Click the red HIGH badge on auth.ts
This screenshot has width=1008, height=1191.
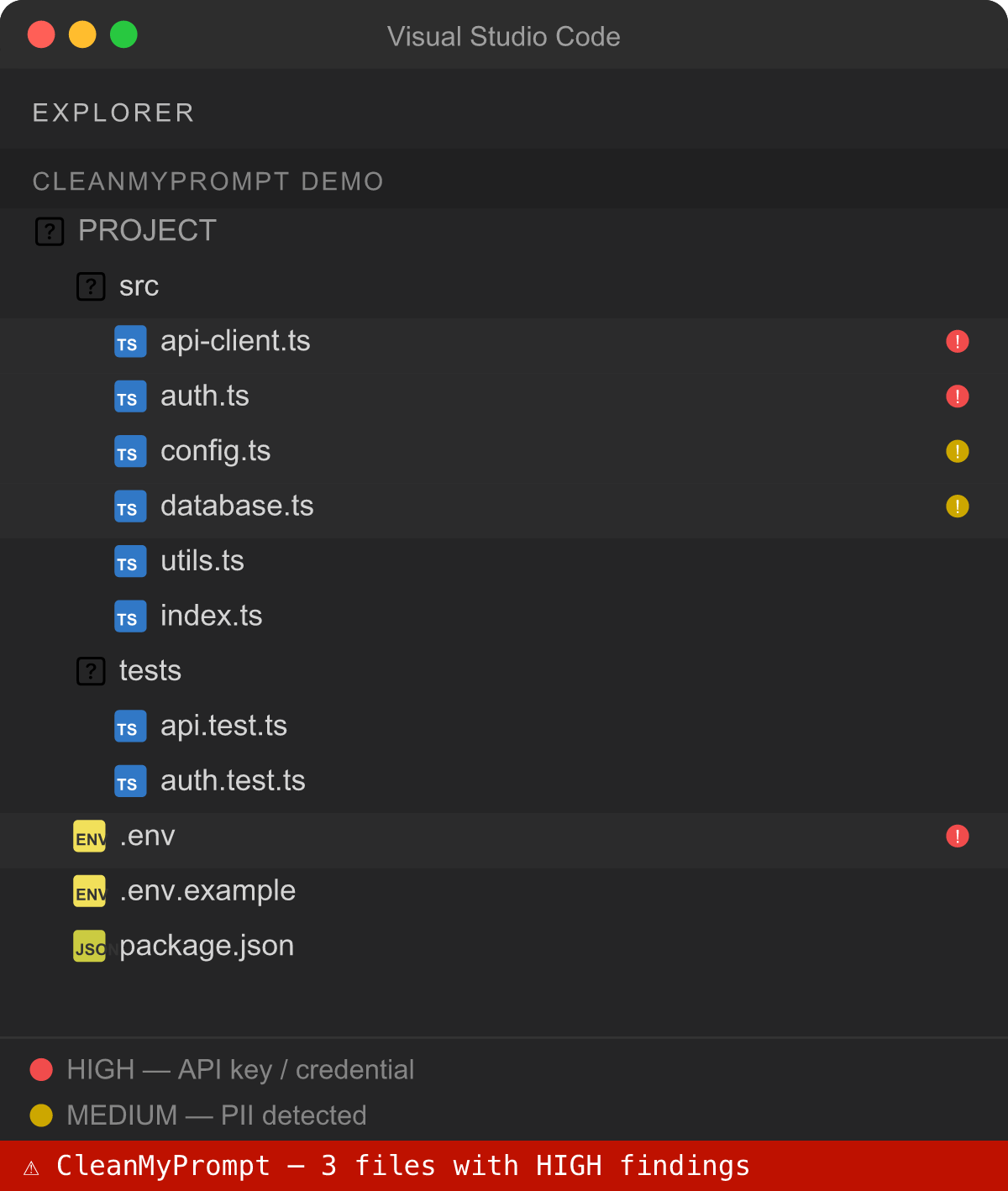click(958, 396)
